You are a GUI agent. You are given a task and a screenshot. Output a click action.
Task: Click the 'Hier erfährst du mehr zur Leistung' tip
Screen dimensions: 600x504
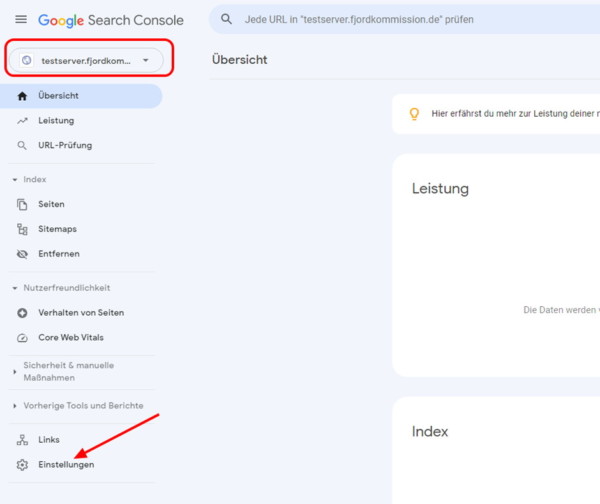click(515, 114)
